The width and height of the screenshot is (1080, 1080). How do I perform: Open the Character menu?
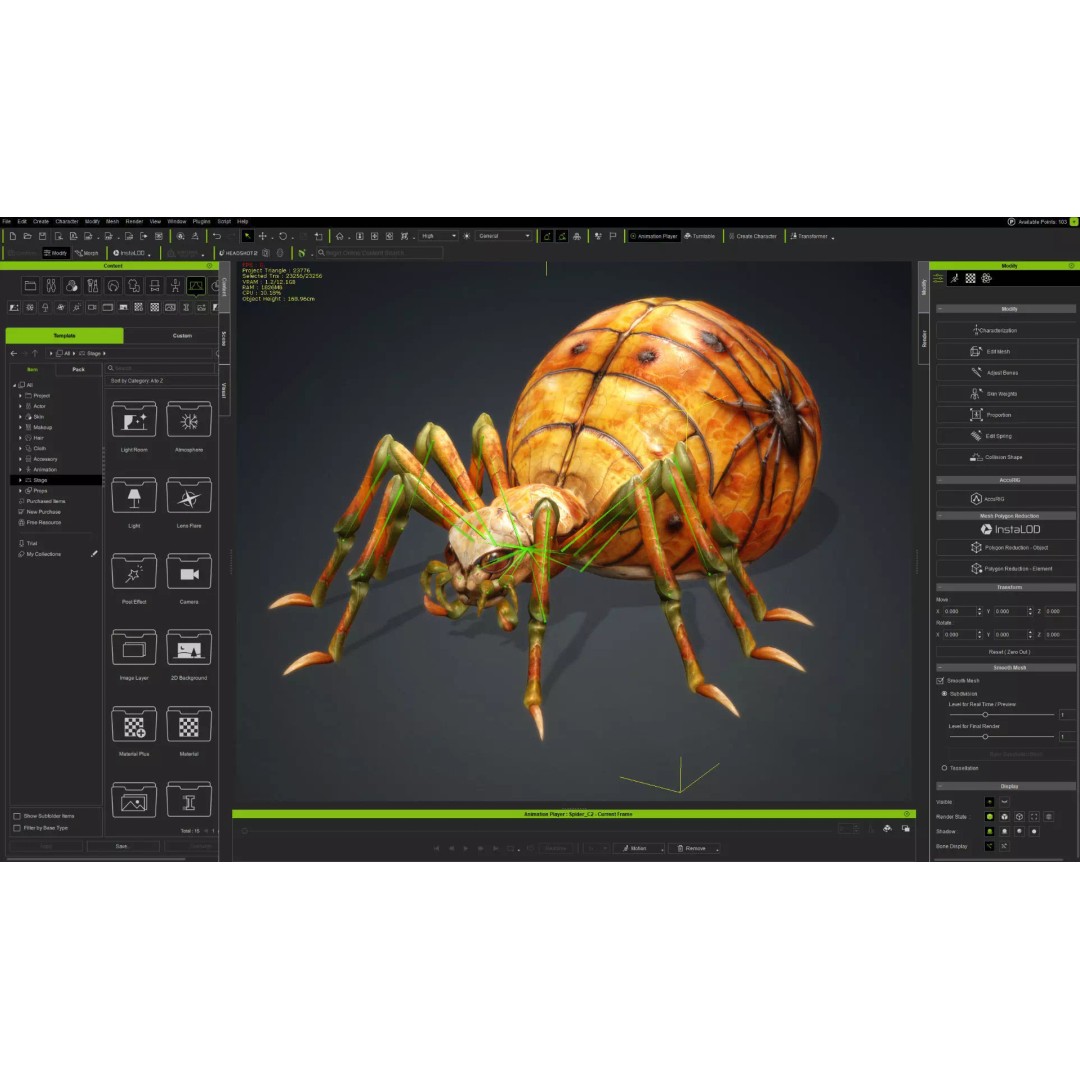tap(67, 222)
